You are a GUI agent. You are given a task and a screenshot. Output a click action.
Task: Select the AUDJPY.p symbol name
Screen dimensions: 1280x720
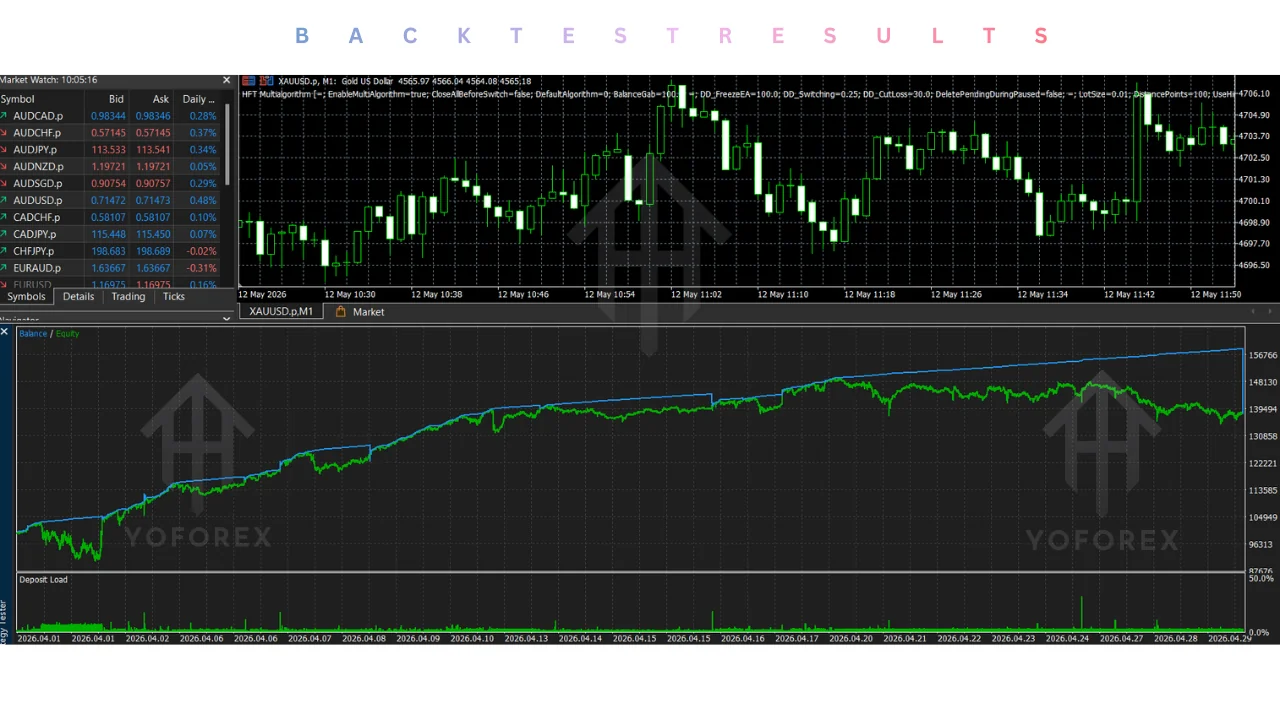point(35,150)
